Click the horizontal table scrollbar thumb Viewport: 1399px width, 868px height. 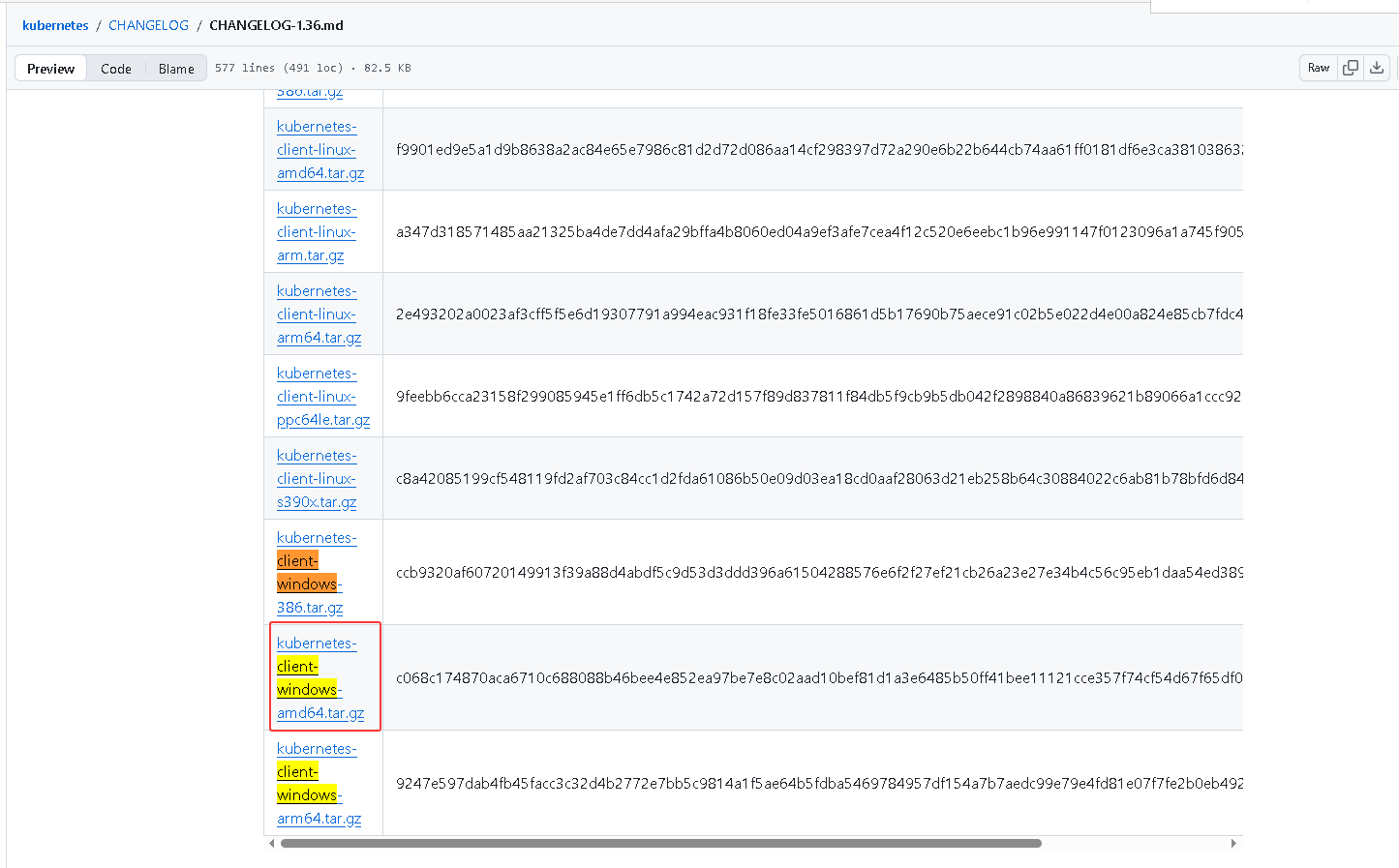[x=661, y=843]
